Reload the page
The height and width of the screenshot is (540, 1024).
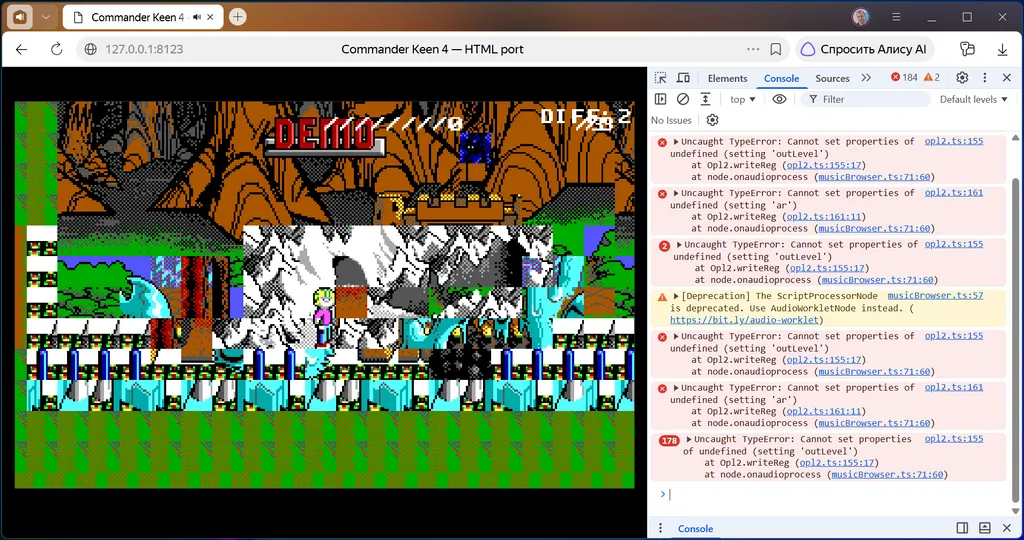(57, 49)
